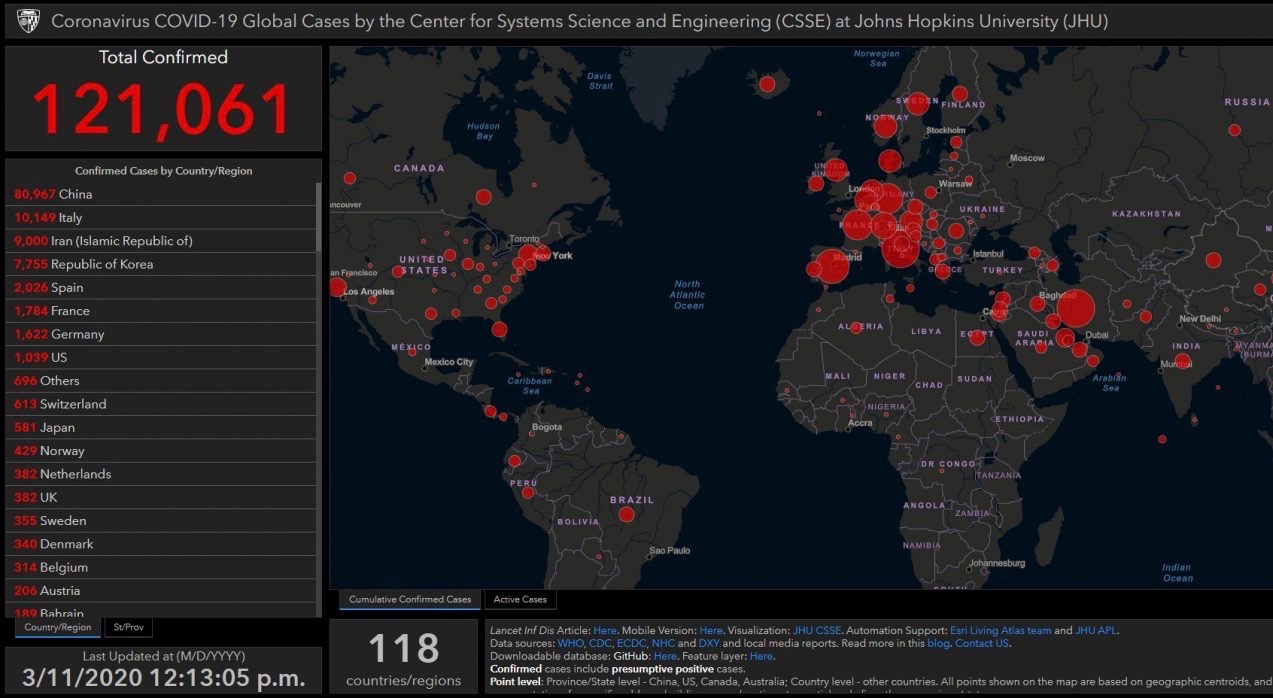Click the large red circle over Spain
Viewport: 1273px width, 698px height.
(x=832, y=268)
